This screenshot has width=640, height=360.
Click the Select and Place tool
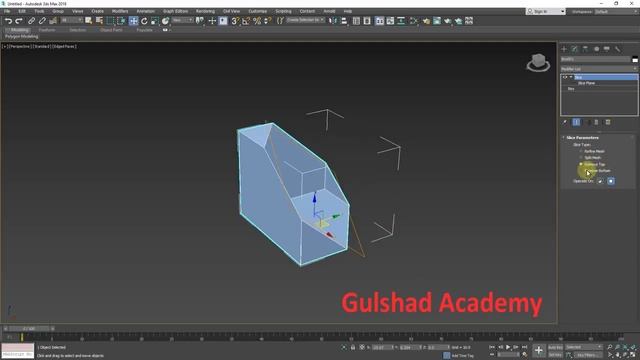165,21
